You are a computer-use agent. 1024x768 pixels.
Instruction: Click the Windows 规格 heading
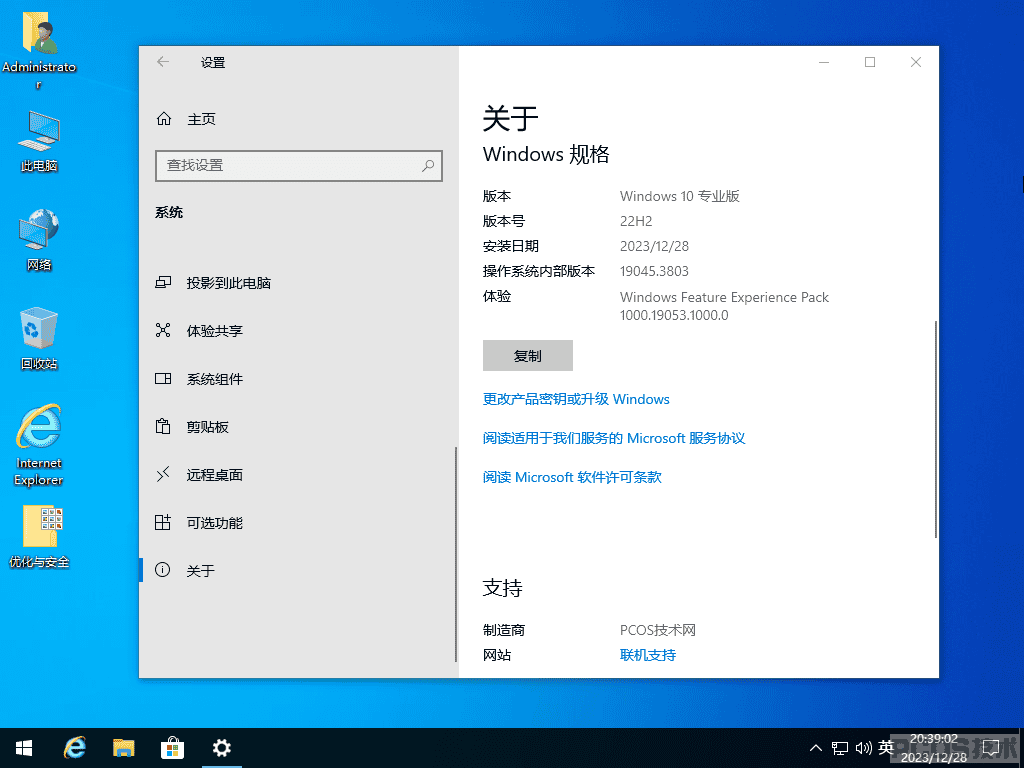point(546,154)
